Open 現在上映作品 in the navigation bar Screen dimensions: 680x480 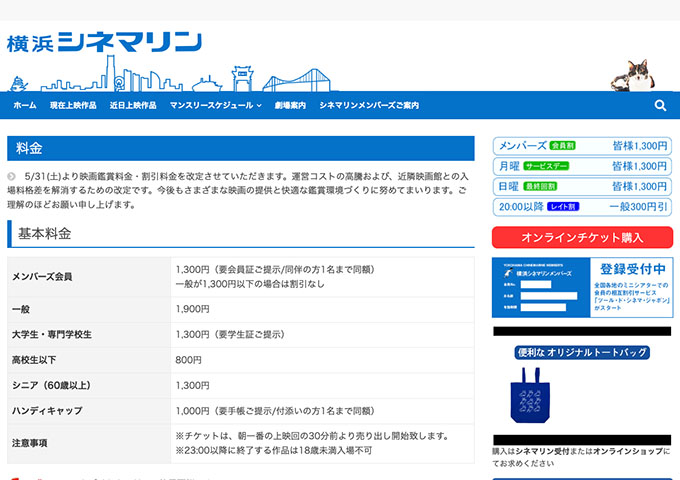[73, 105]
